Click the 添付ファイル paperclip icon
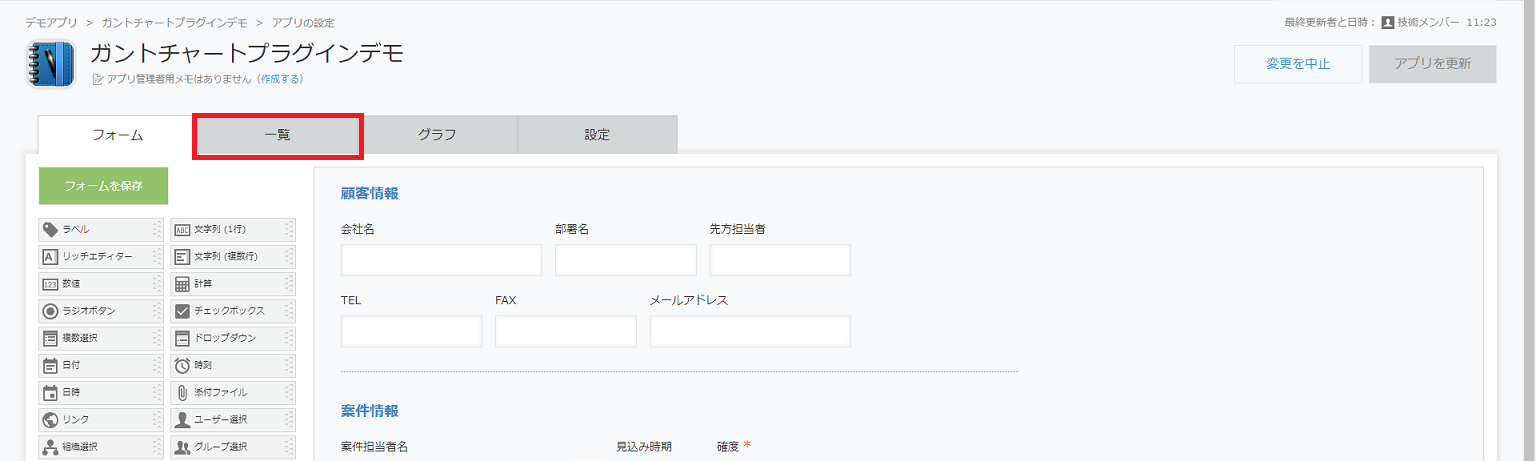 (182, 392)
